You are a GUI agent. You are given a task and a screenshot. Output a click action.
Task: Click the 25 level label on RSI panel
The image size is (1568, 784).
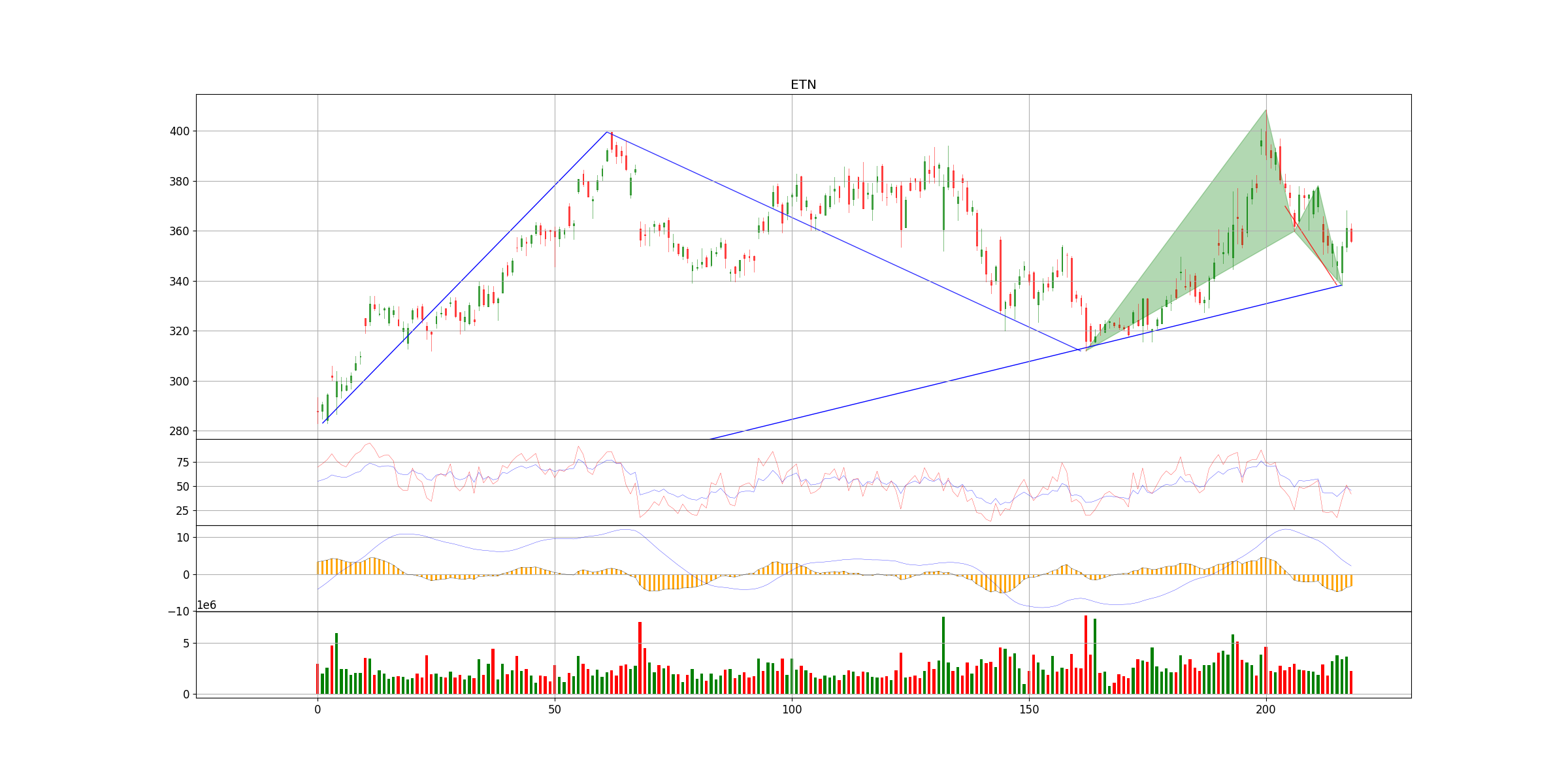(x=183, y=511)
